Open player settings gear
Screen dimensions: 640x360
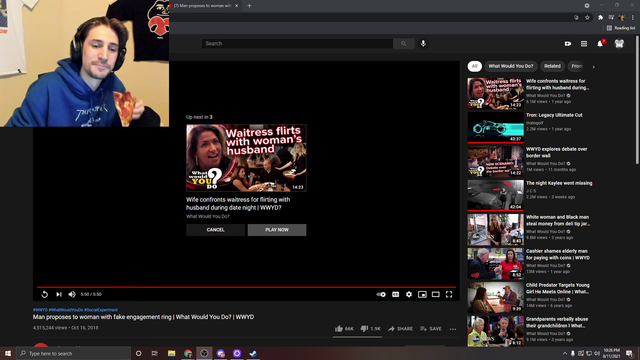(x=409, y=294)
